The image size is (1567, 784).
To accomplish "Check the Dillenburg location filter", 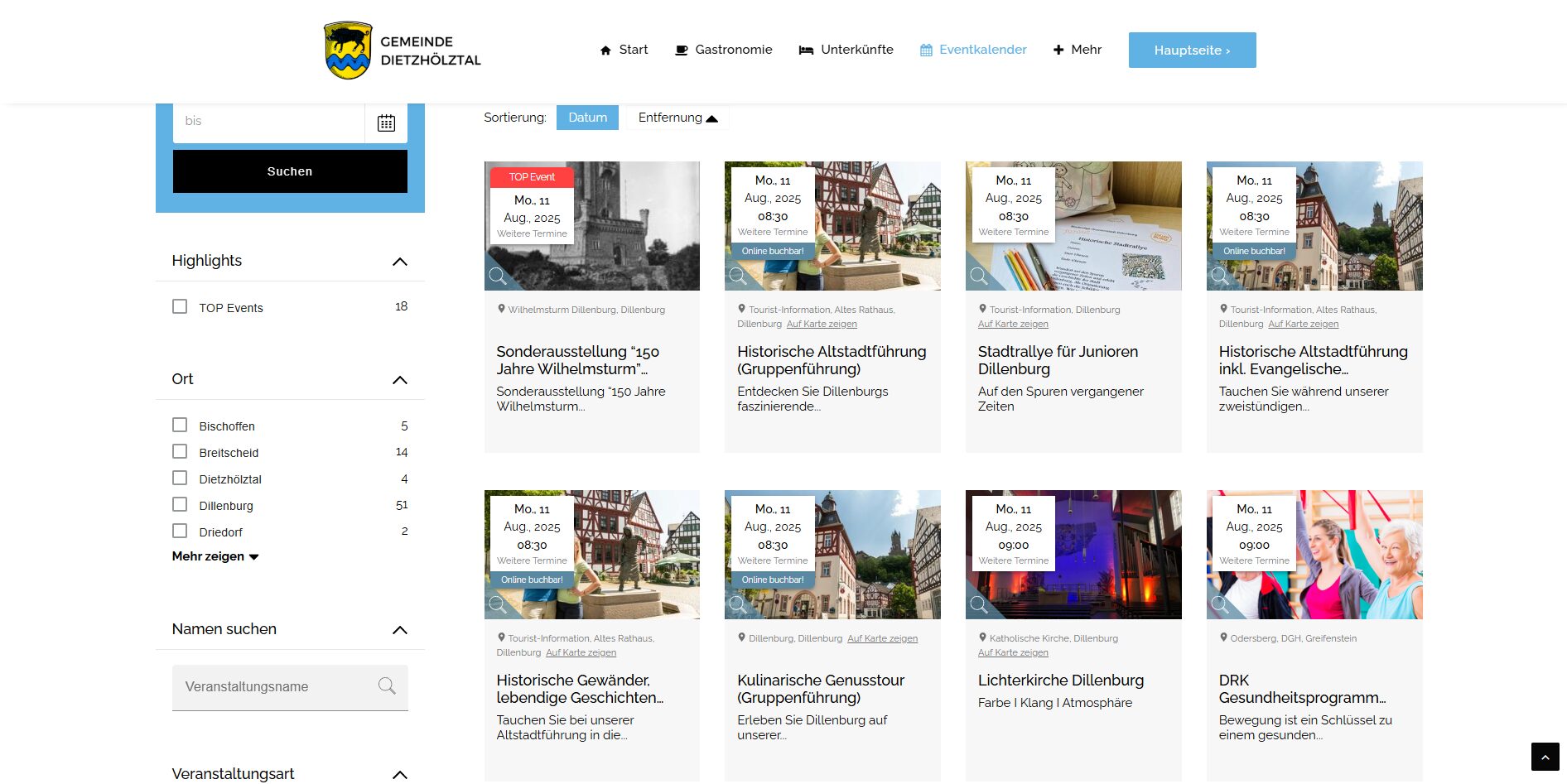I will click(x=180, y=505).
